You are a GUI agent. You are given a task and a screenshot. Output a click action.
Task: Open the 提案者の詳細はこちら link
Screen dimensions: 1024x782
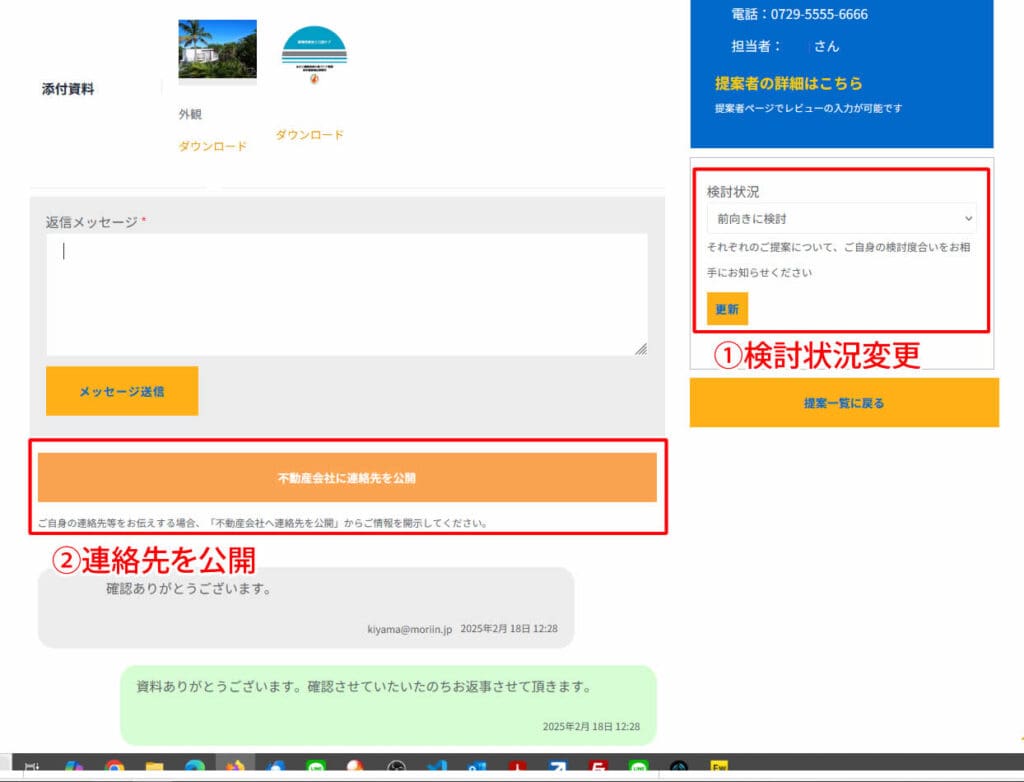click(788, 83)
